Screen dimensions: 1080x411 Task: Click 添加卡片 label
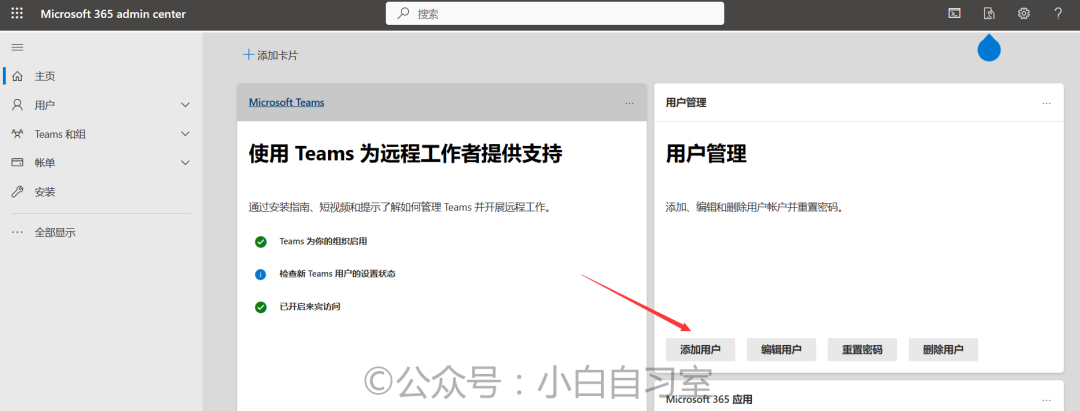pyautogui.click(x=278, y=56)
